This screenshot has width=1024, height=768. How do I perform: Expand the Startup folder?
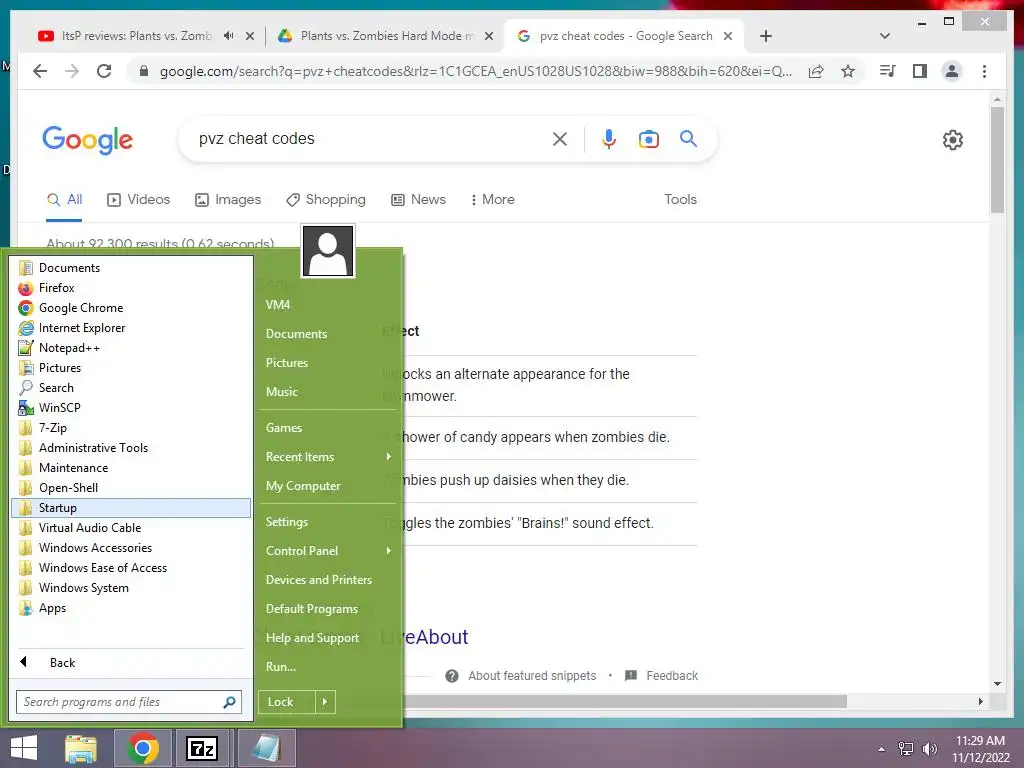click(131, 508)
